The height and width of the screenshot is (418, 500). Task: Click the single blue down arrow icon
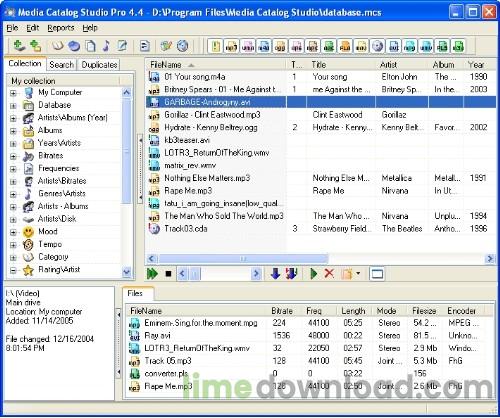pyautogui.click(x=275, y=274)
